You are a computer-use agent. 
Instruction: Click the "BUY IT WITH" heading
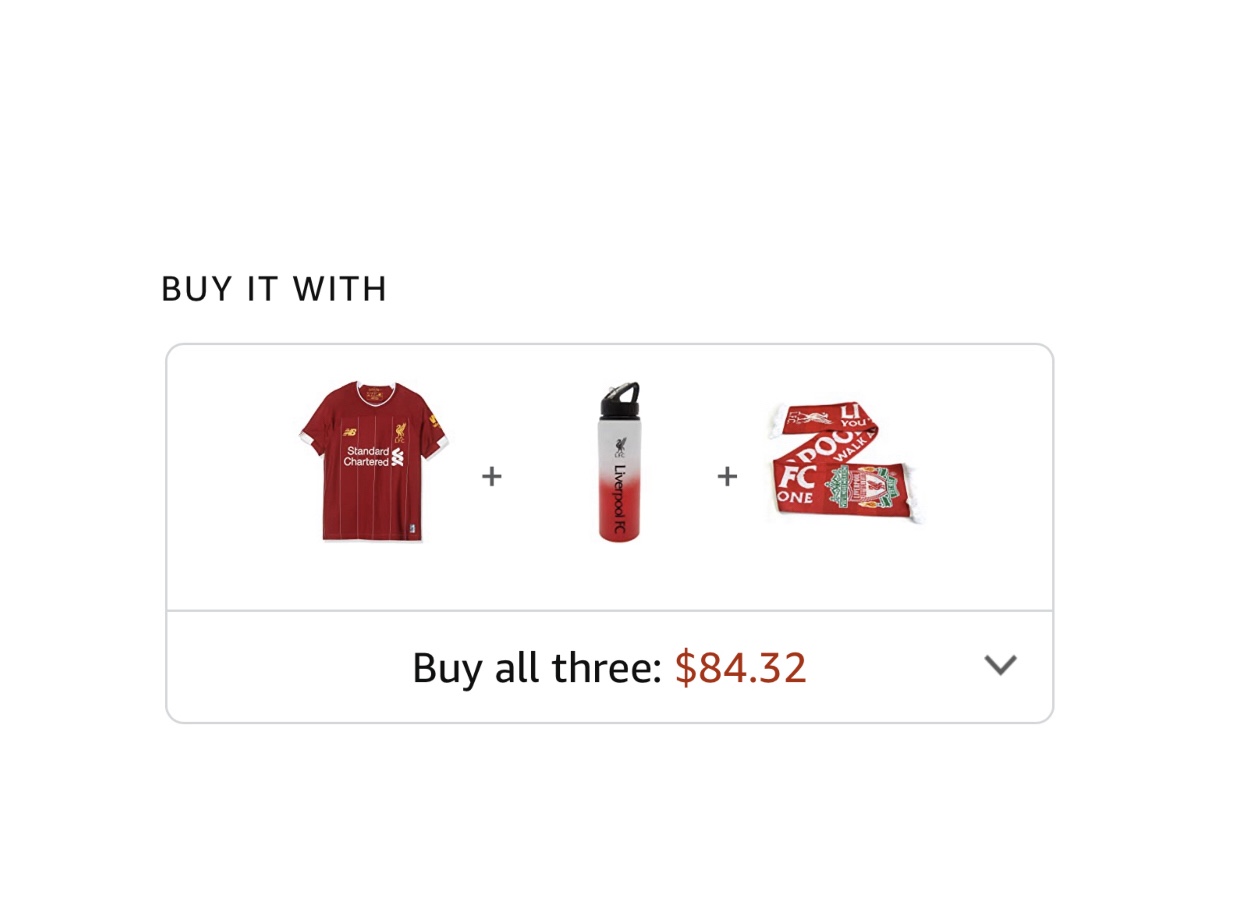[274, 289]
